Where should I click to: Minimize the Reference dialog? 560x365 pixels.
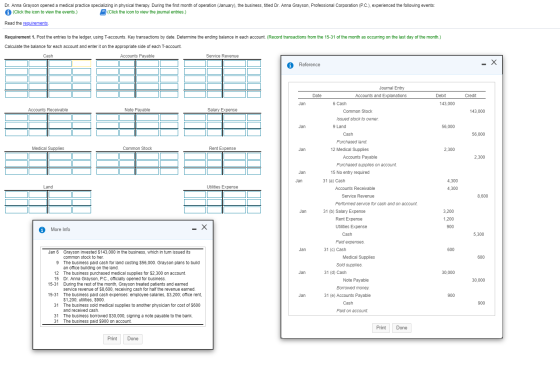484,64
